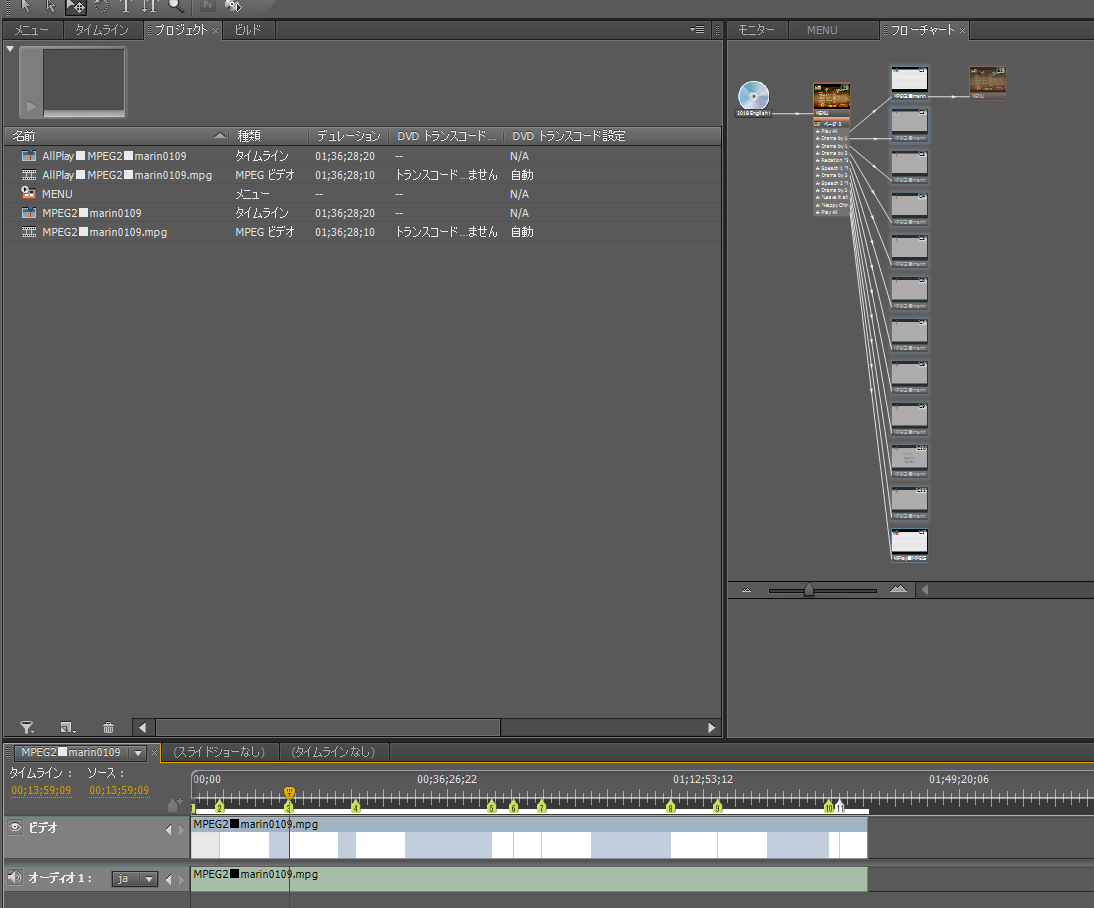Select the Zoom magnifier tool
This screenshot has width=1094, height=908.
tap(176, 6)
